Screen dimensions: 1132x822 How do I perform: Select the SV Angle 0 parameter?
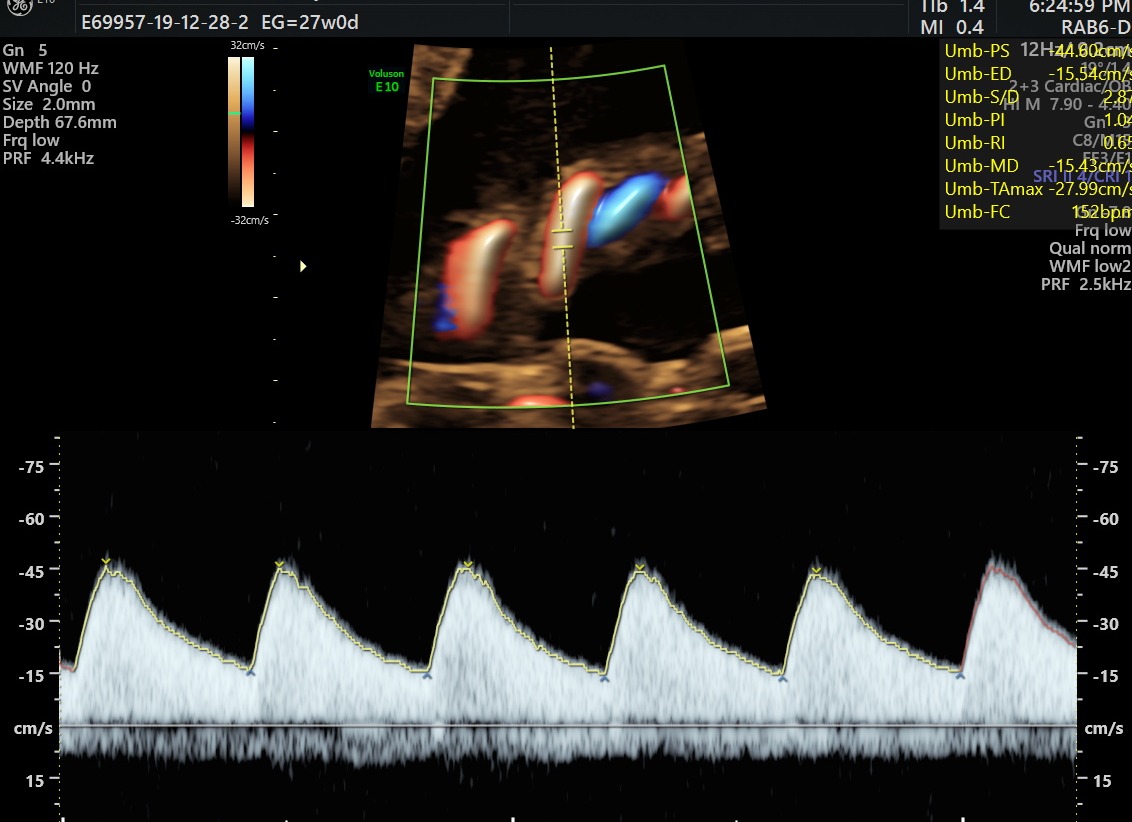click(47, 87)
